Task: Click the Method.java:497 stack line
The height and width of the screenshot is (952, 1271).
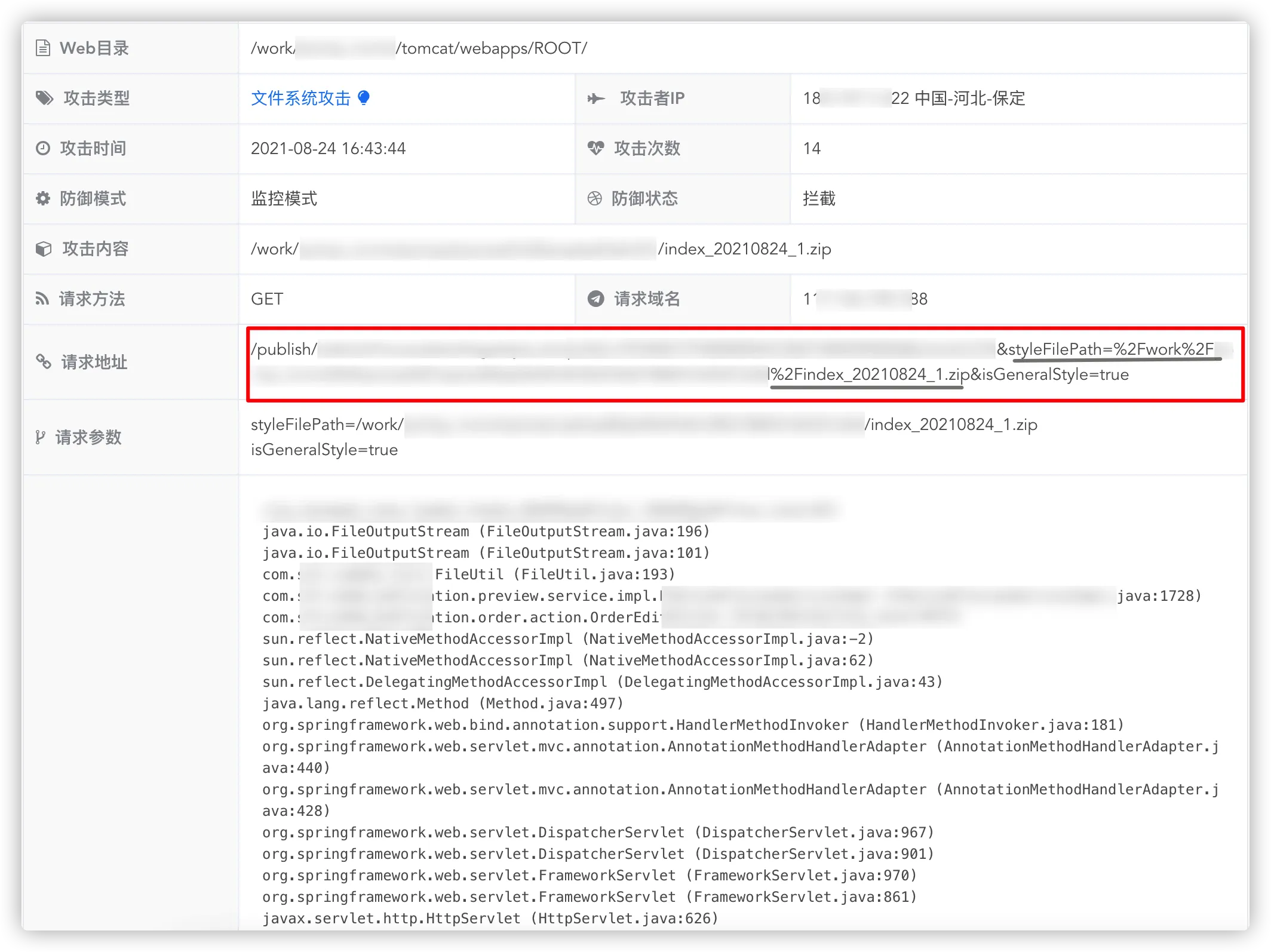Action: (x=443, y=703)
